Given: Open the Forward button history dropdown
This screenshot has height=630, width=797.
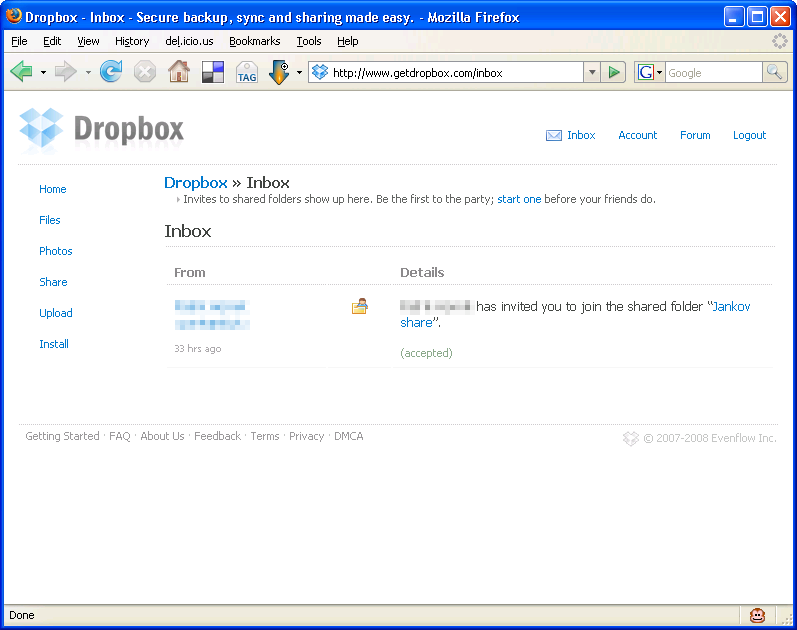Looking at the screenshot, I should (x=88, y=72).
